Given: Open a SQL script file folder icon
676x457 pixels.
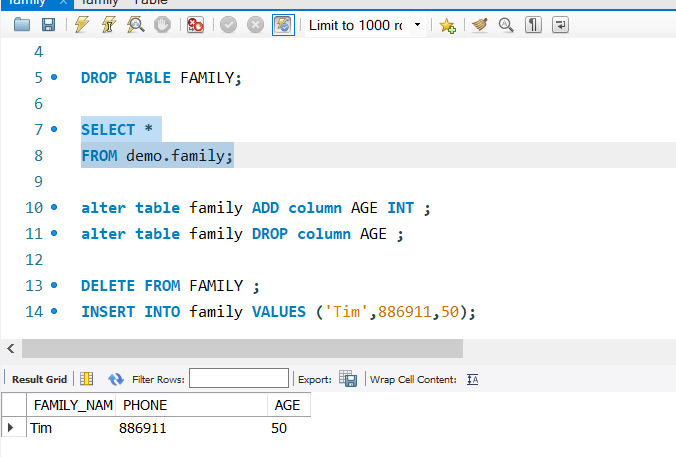Looking at the screenshot, I should [x=22, y=25].
